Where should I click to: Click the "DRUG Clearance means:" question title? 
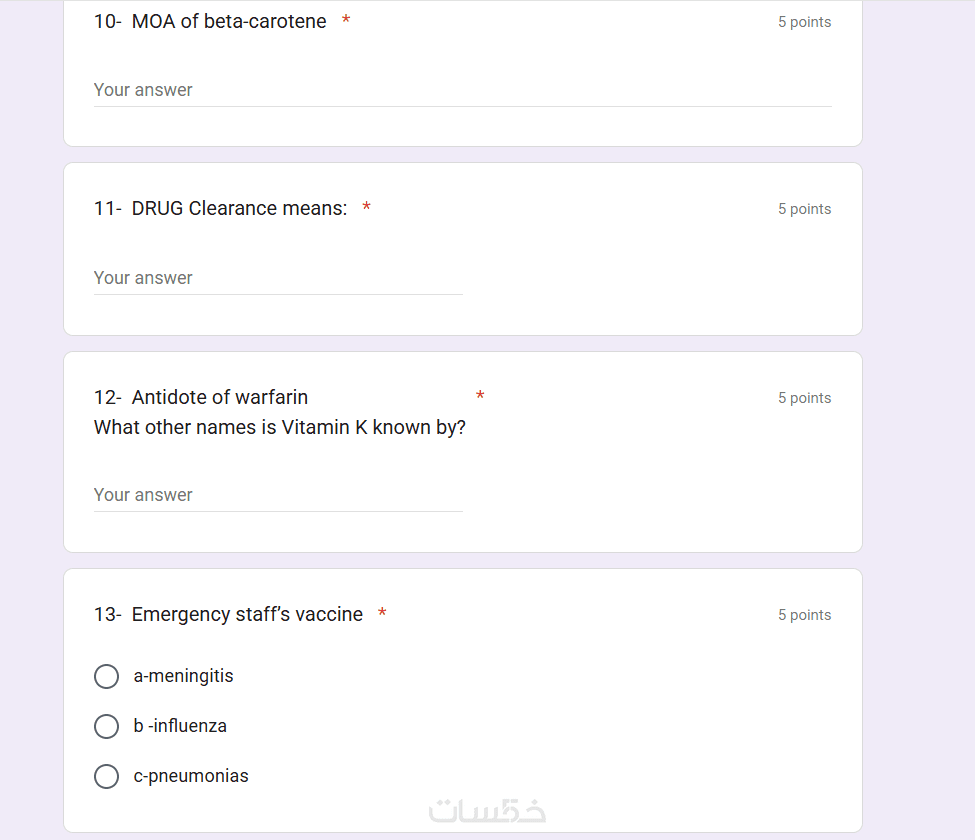(239, 209)
